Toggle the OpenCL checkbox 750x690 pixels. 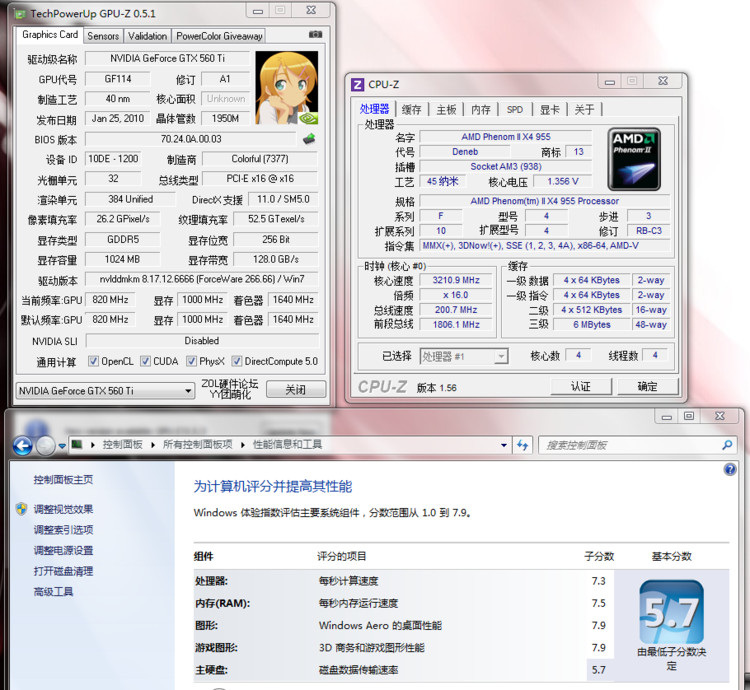pos(94,361)
